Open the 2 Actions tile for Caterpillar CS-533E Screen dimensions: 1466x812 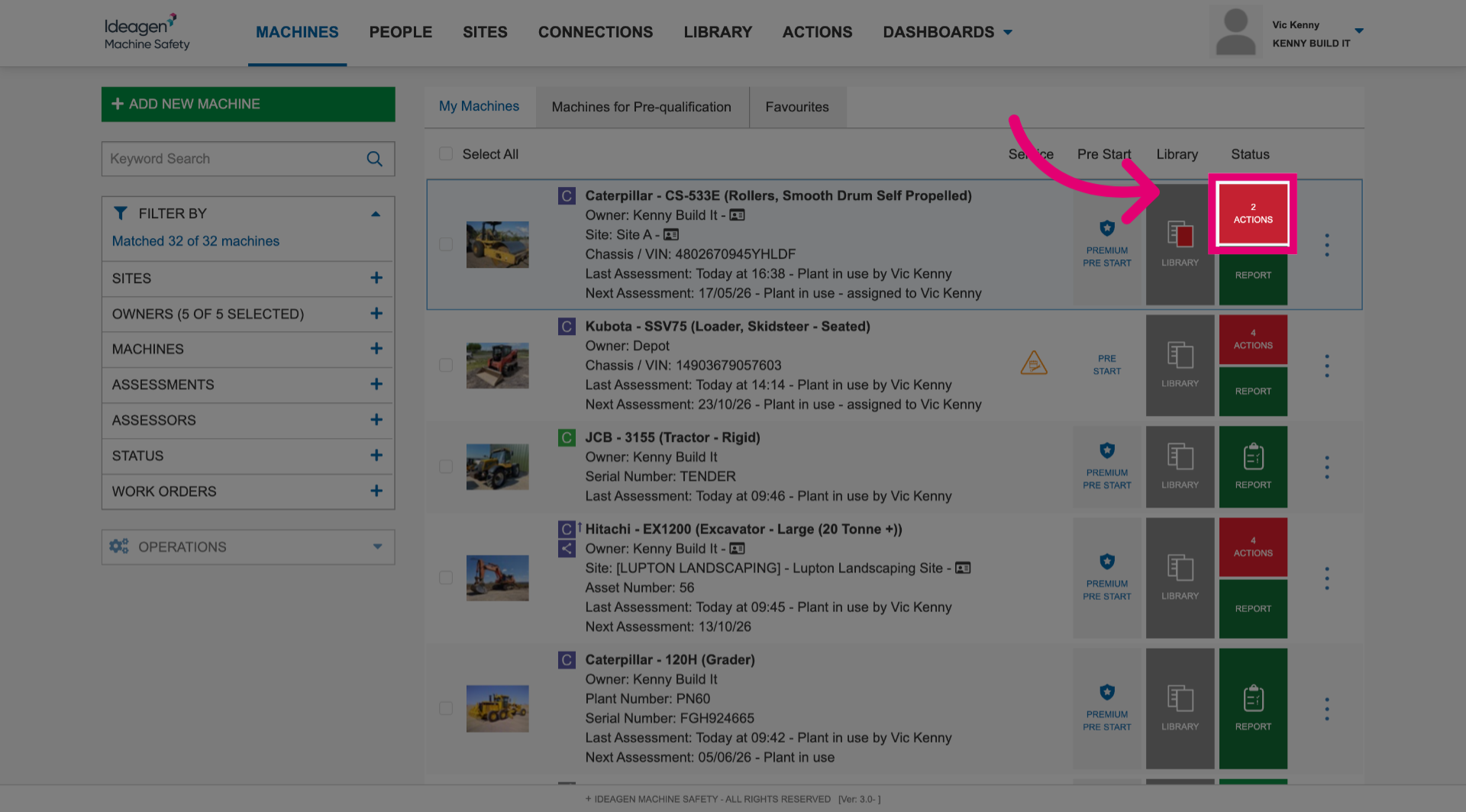1253,214
